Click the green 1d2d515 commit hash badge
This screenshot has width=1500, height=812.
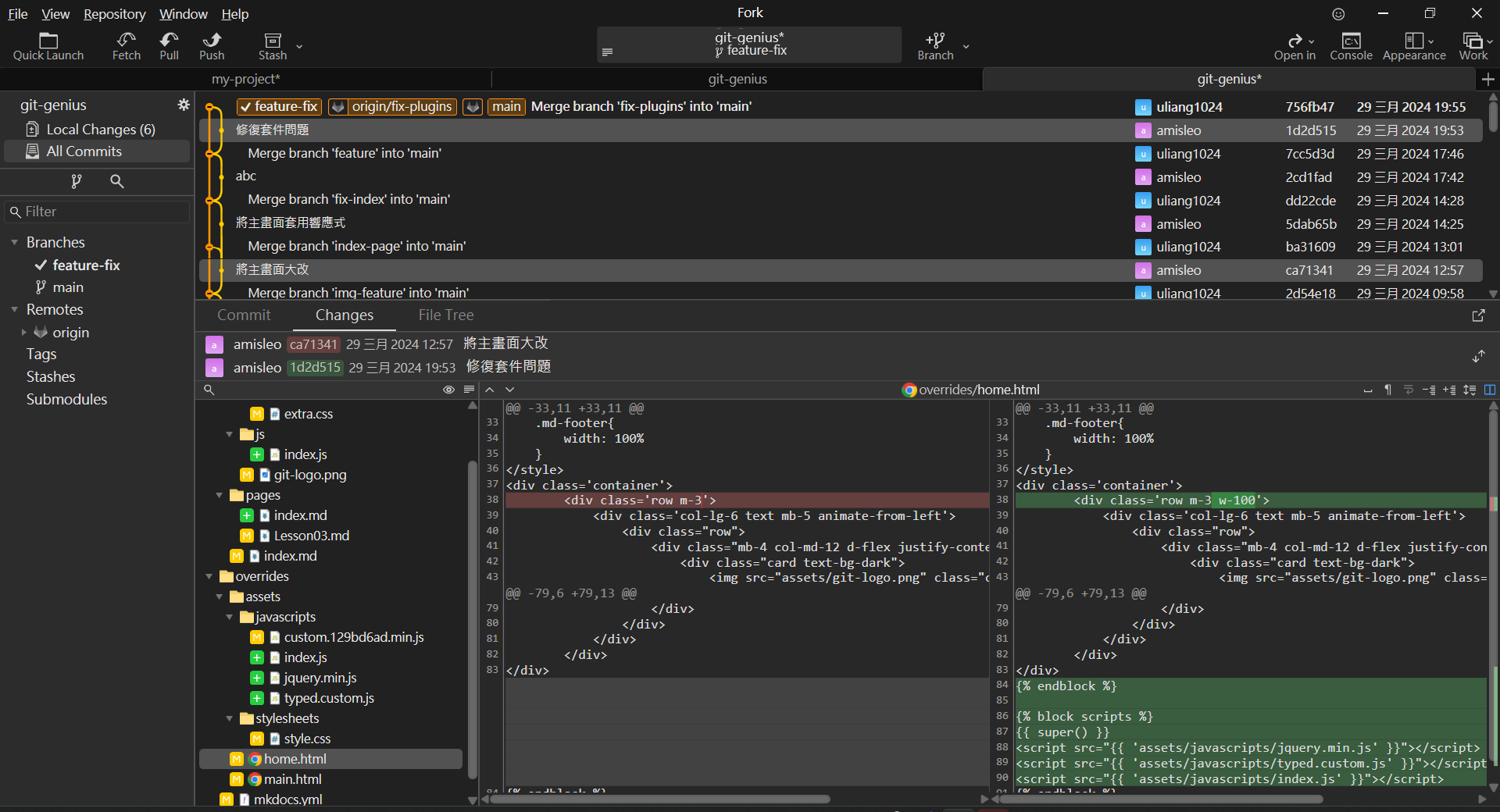315,368
